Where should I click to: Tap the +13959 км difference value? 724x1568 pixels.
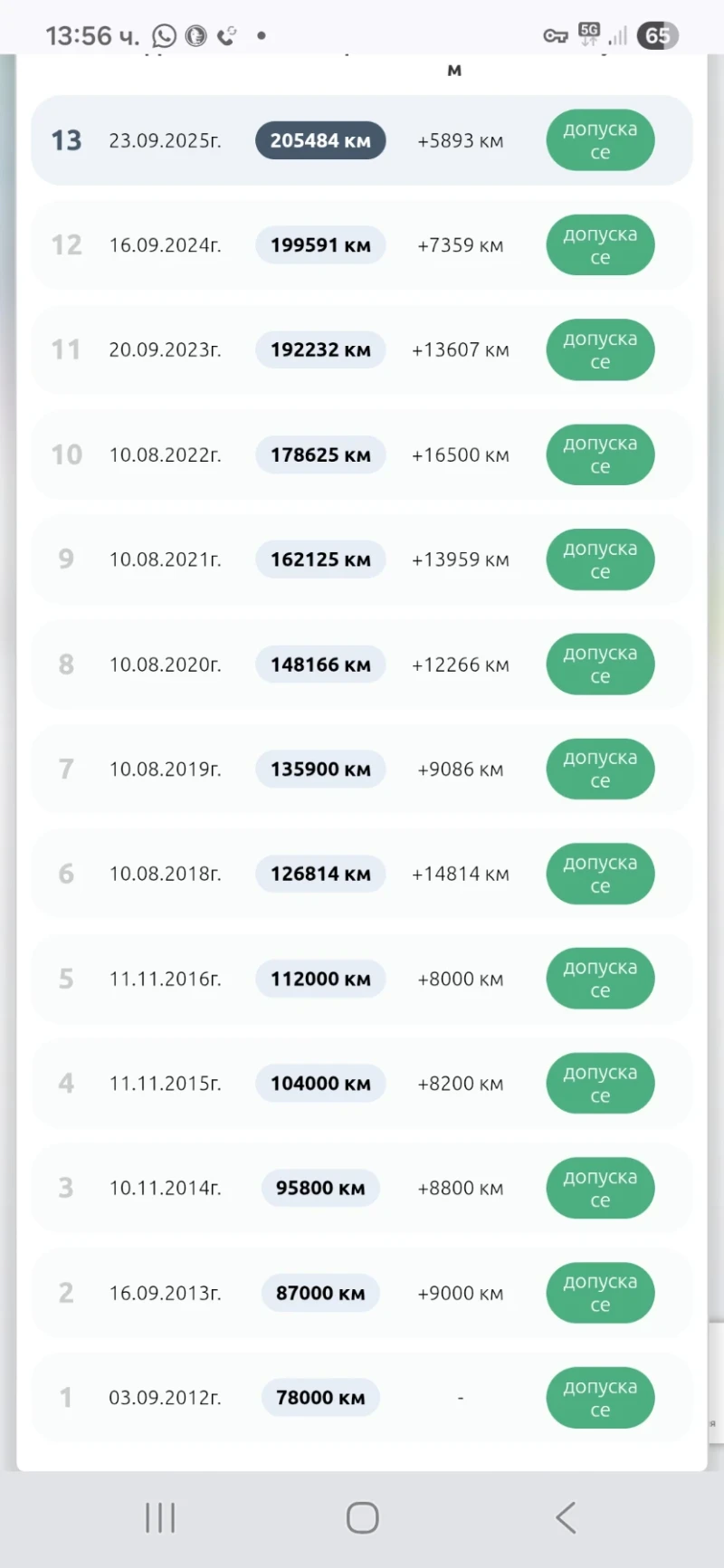click(460, 559)
